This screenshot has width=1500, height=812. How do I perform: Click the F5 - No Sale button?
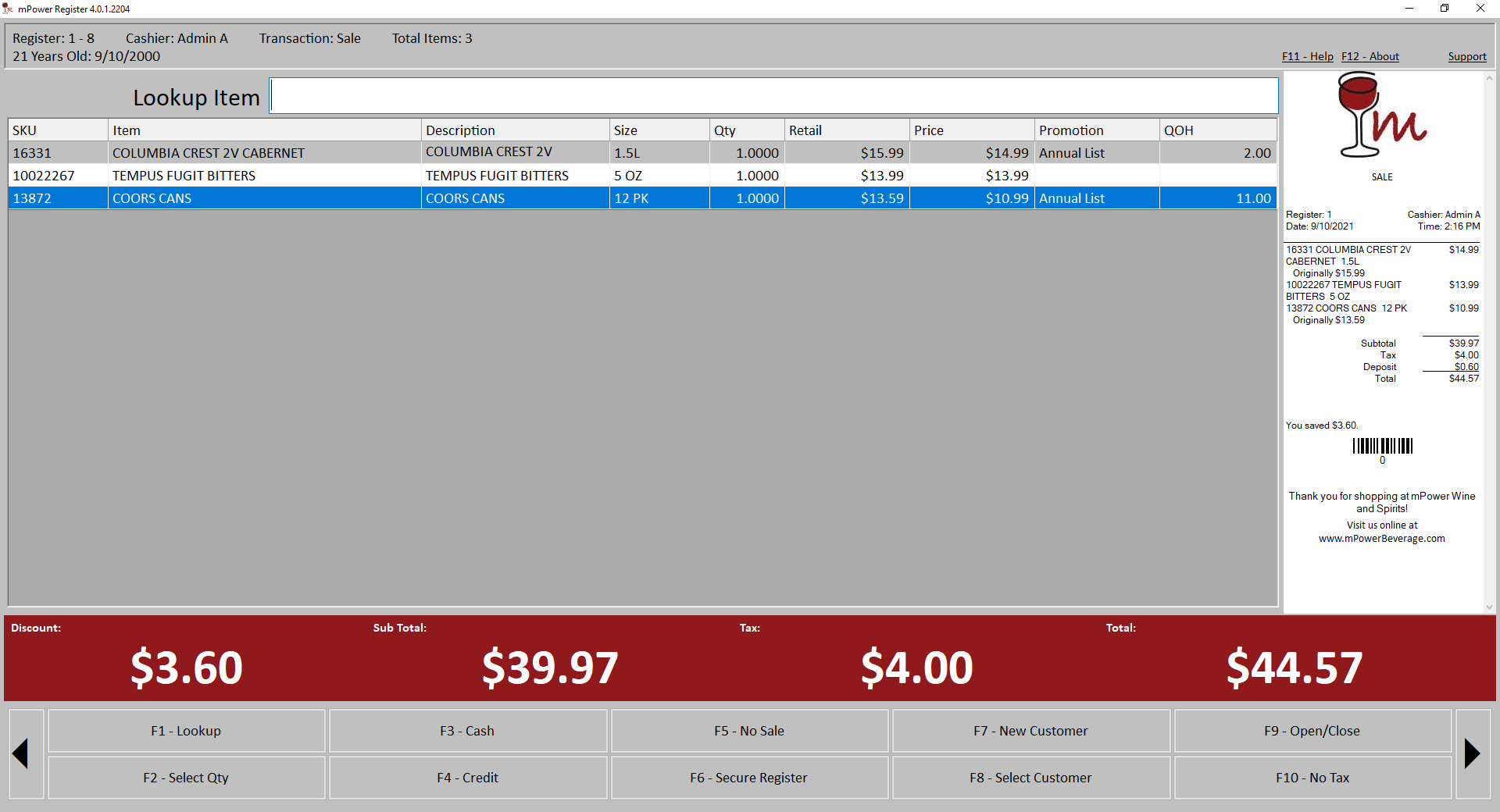(x=749, y=731)
